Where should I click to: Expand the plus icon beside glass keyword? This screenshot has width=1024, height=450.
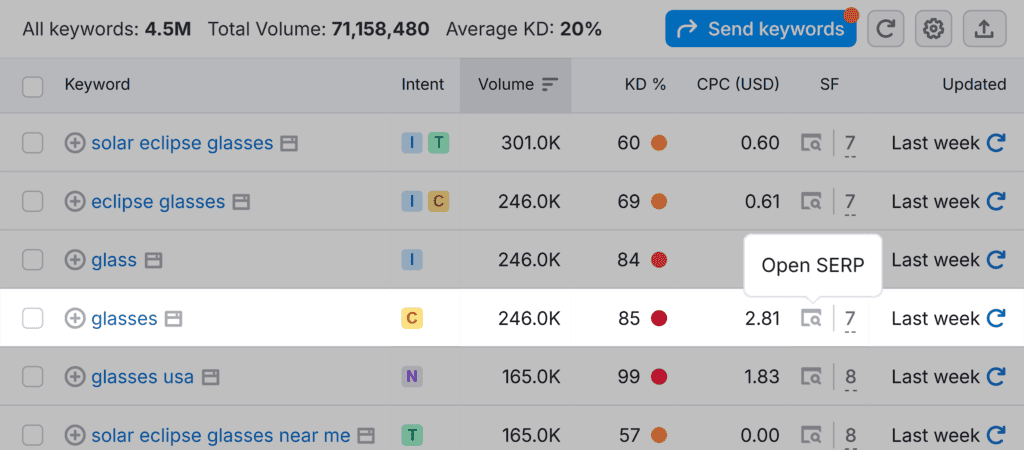[x=75, y=261]
